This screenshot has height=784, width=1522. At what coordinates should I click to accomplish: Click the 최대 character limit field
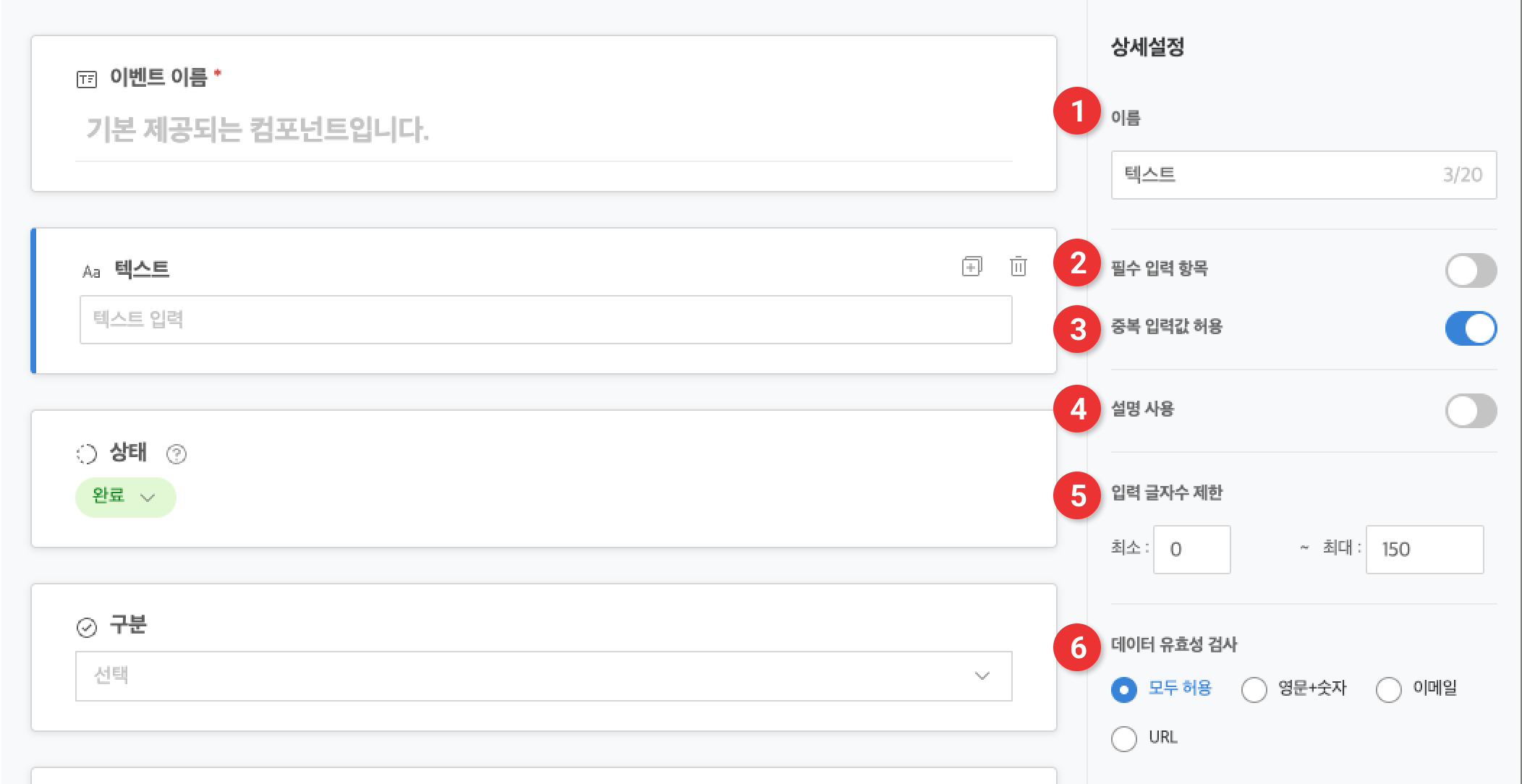click(1424, 550)
